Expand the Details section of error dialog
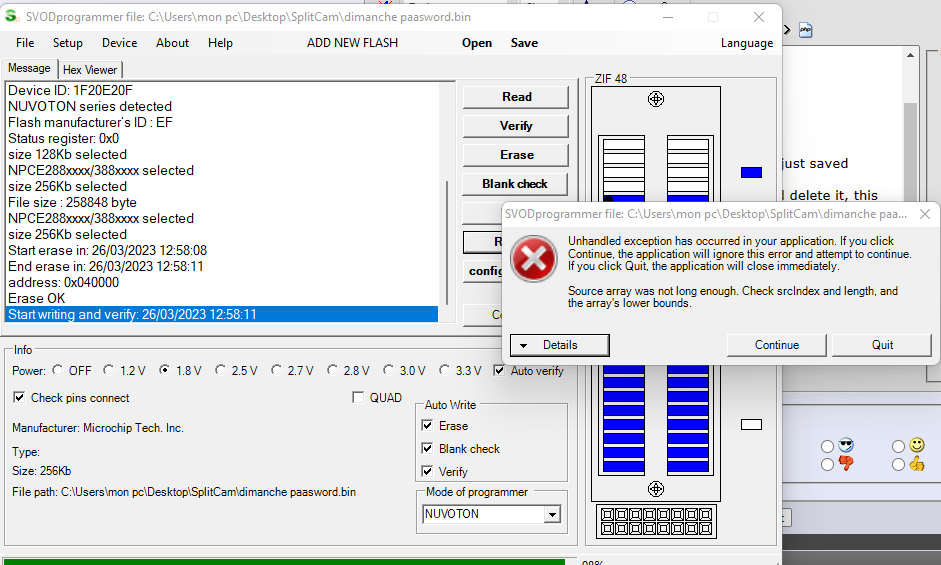 click(x=559, y=345)
